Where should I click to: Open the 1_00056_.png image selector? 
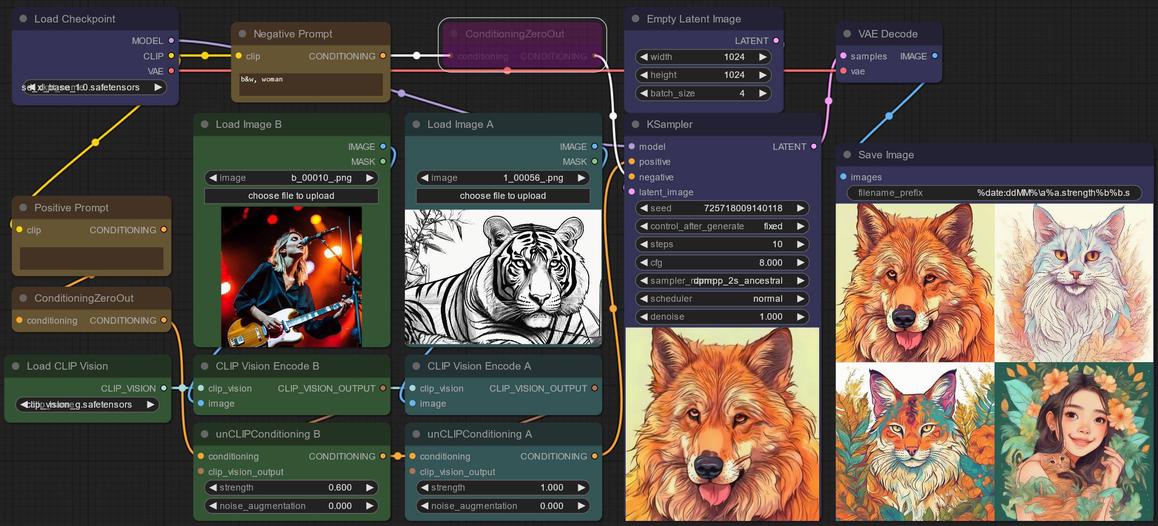pyautogui.click(x=503, y=178)
